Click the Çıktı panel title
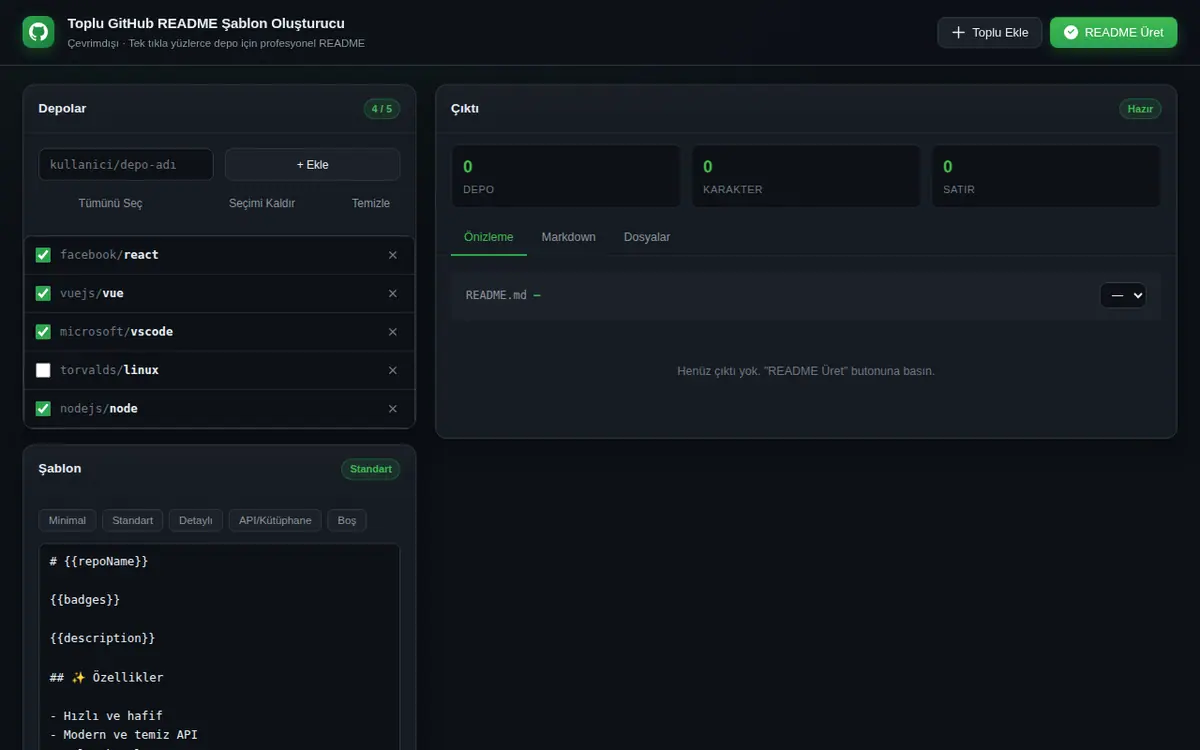This screenshot has width=1200, height=750. point(465,109)
